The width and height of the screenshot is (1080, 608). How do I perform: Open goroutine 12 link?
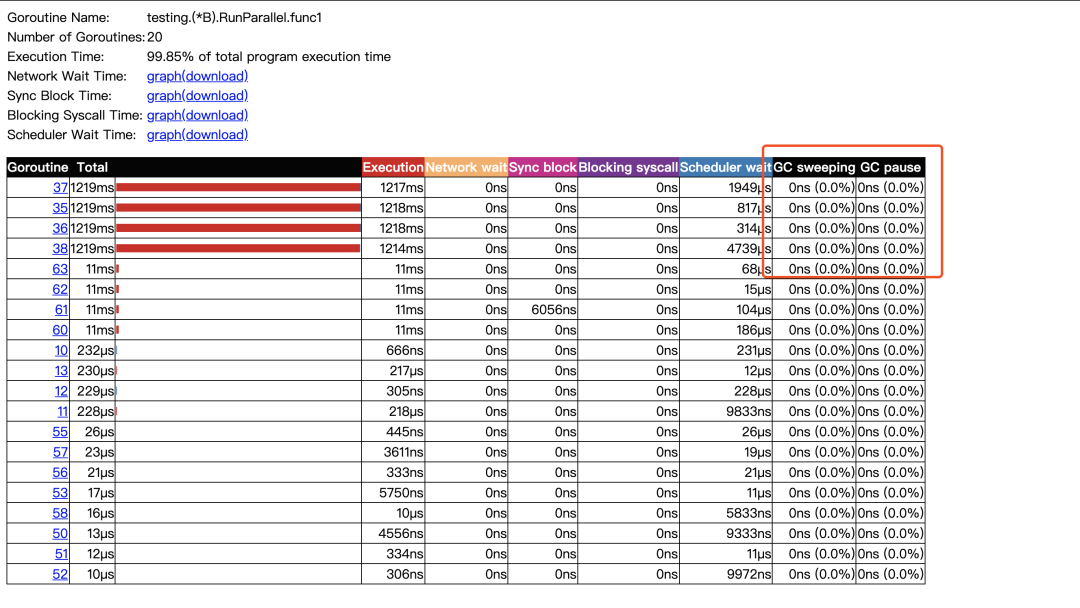point(61,391)
